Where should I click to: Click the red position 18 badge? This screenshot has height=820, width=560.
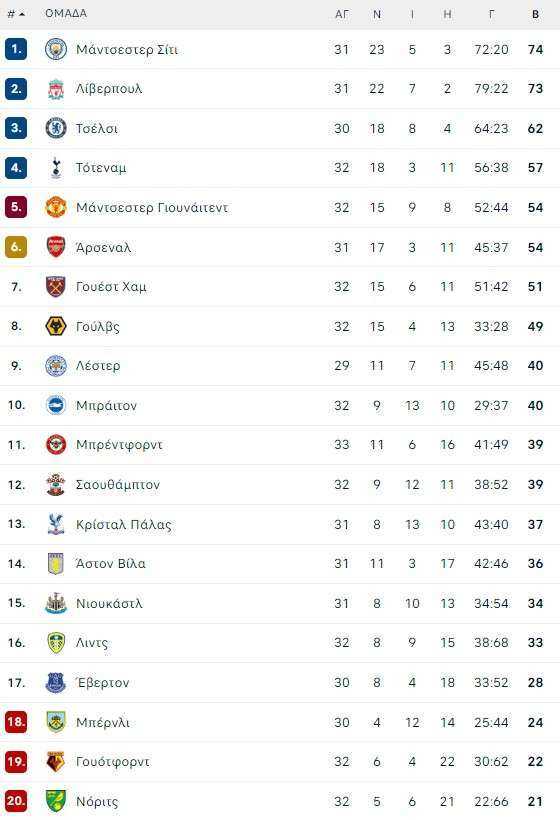16,722
